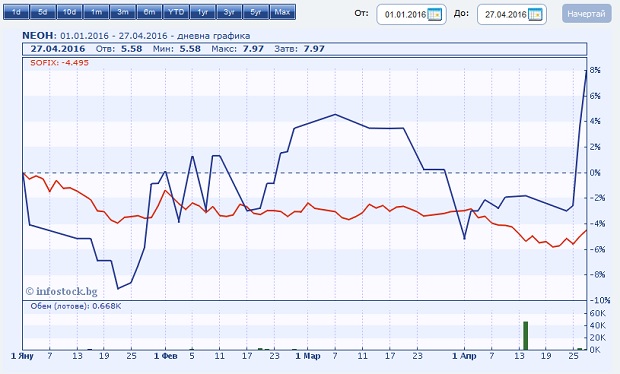
Task: Switch chart to 1m range
Action: coord(96,12)
